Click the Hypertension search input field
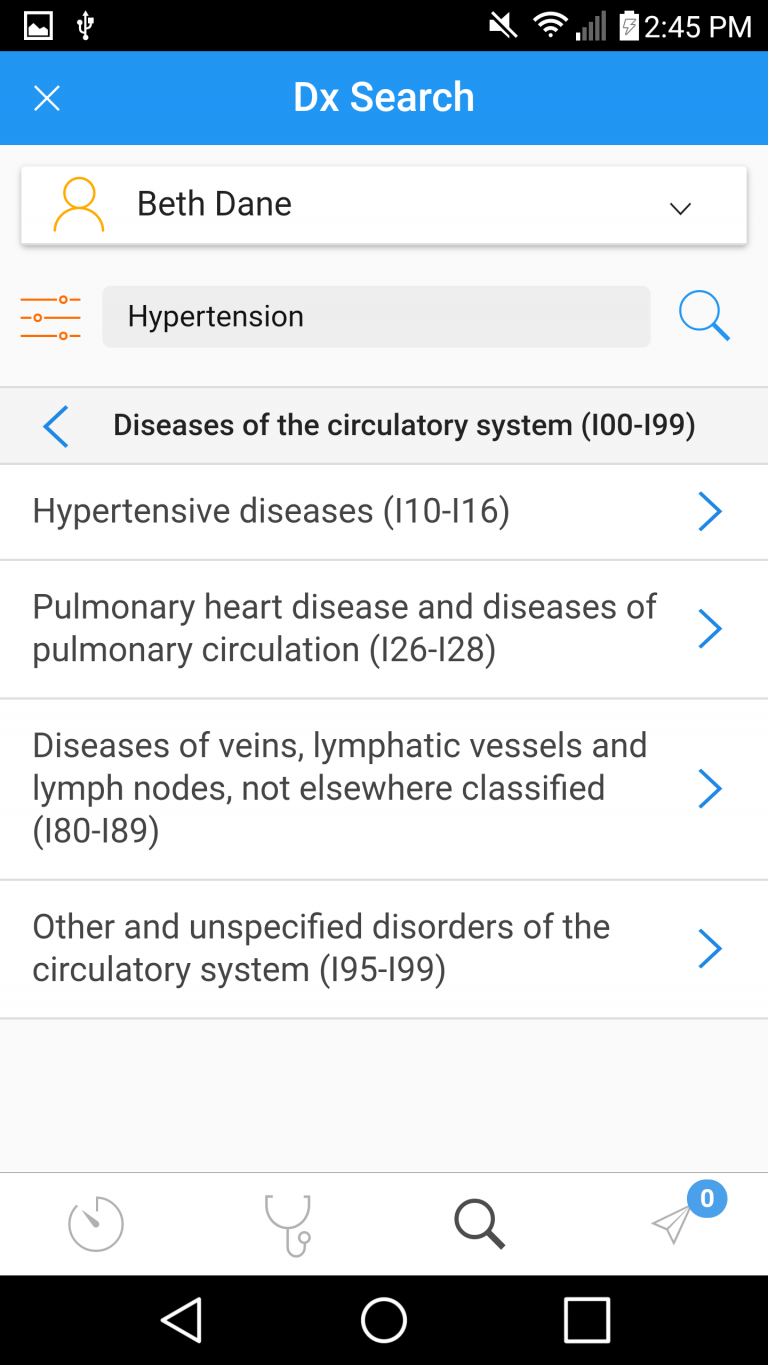 [376, 317]
